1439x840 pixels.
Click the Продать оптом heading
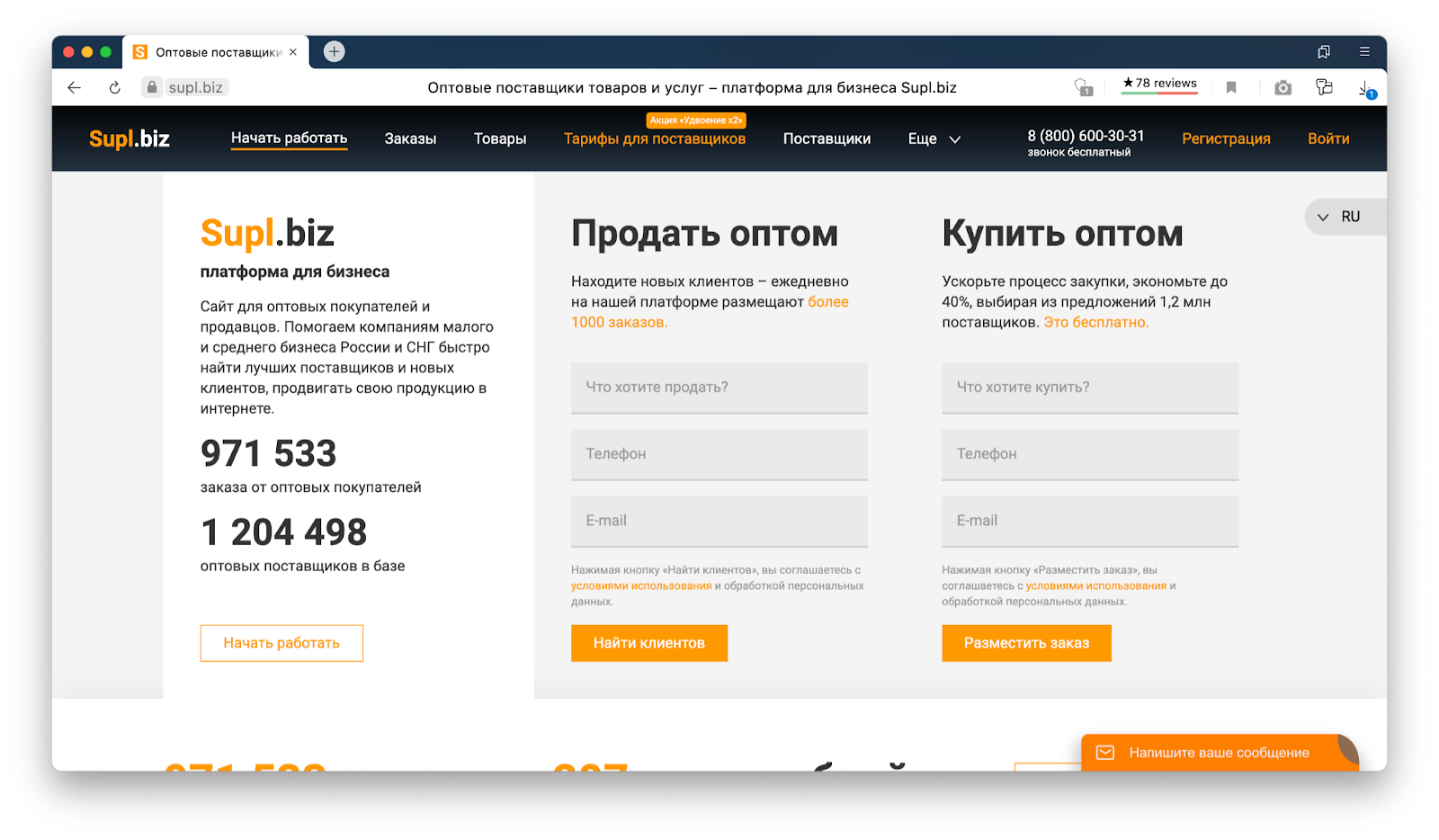coord(704,234)
